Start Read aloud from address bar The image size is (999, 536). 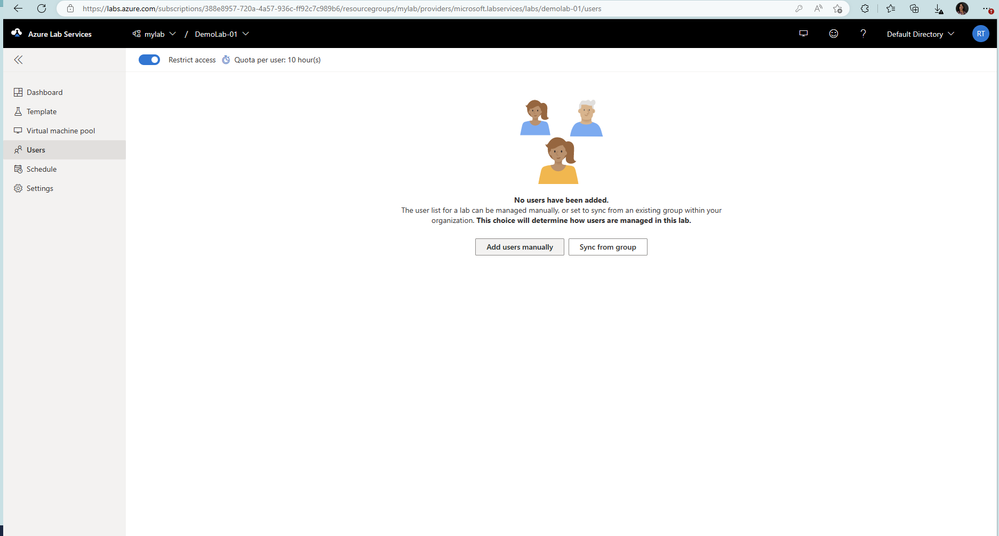click(818, 9)
